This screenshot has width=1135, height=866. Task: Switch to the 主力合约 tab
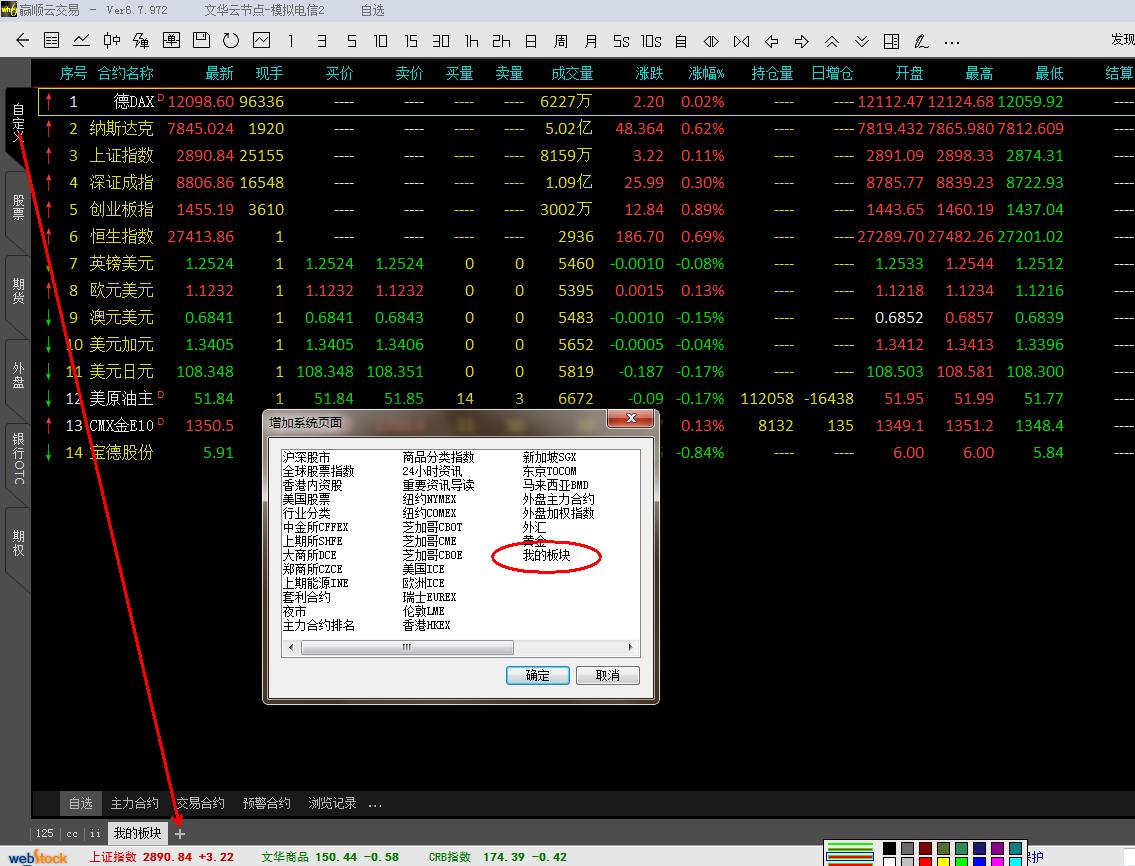[x=134, y=803]
